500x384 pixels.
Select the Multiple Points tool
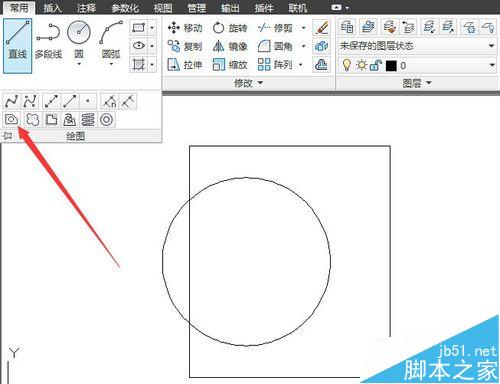pyautogui.click(x=88, y=101)
